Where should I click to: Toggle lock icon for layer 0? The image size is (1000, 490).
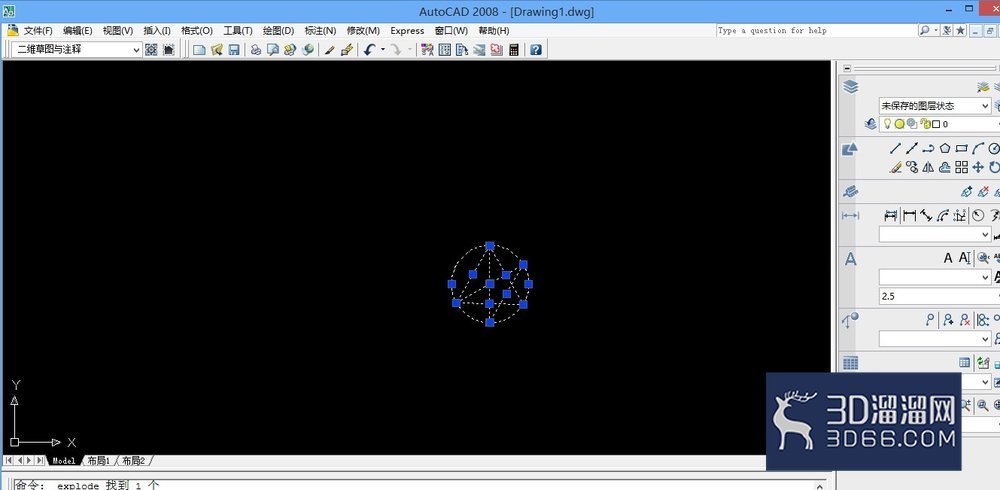coord(925,124)
